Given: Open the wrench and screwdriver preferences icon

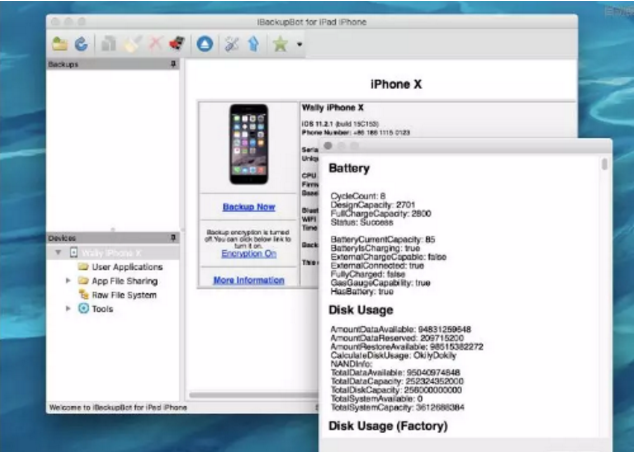Looking at the screenshot, I should (232, 44).
